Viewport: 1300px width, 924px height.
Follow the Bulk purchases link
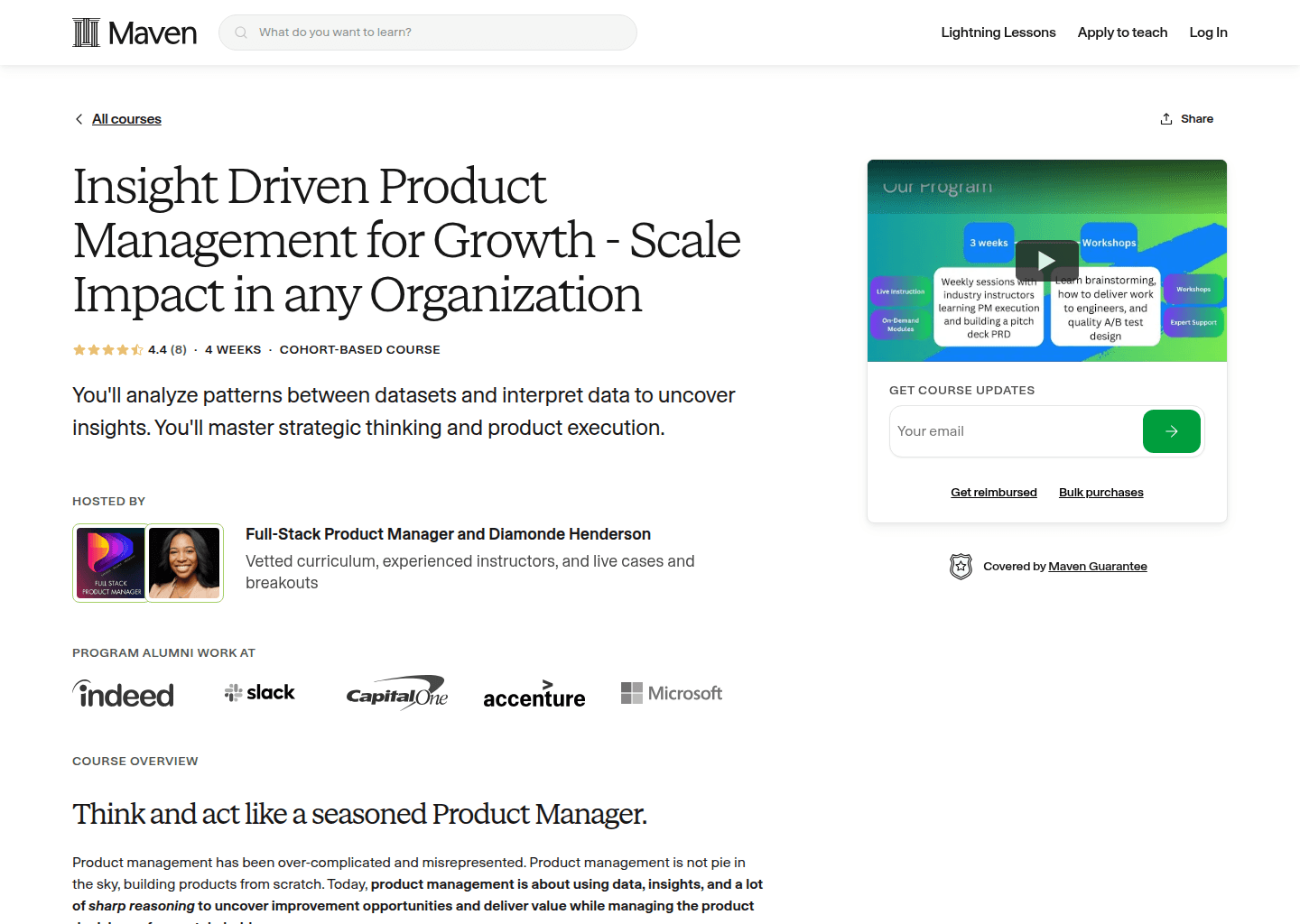click(1100, 492)
